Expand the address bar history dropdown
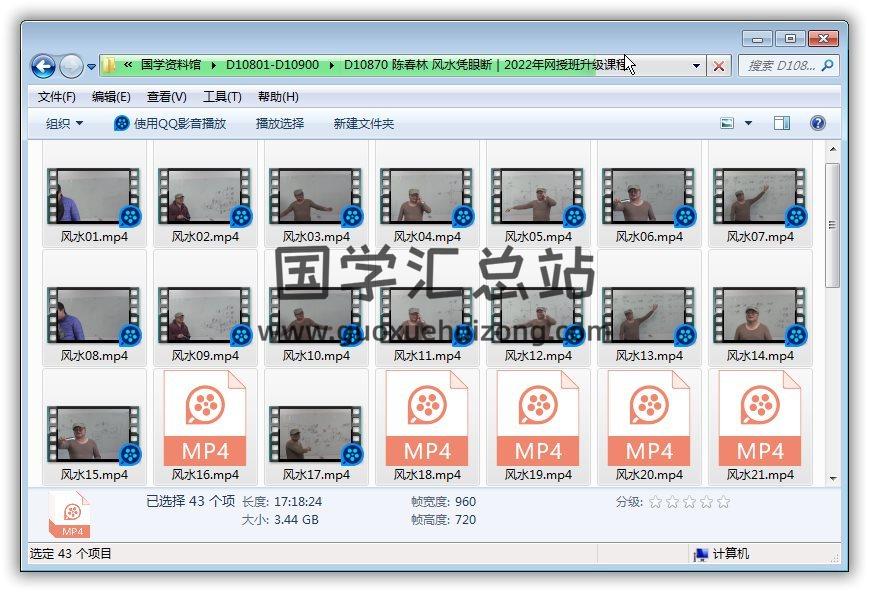The width and height of the screenshot is (869, 592). click(x=696, y=66)
